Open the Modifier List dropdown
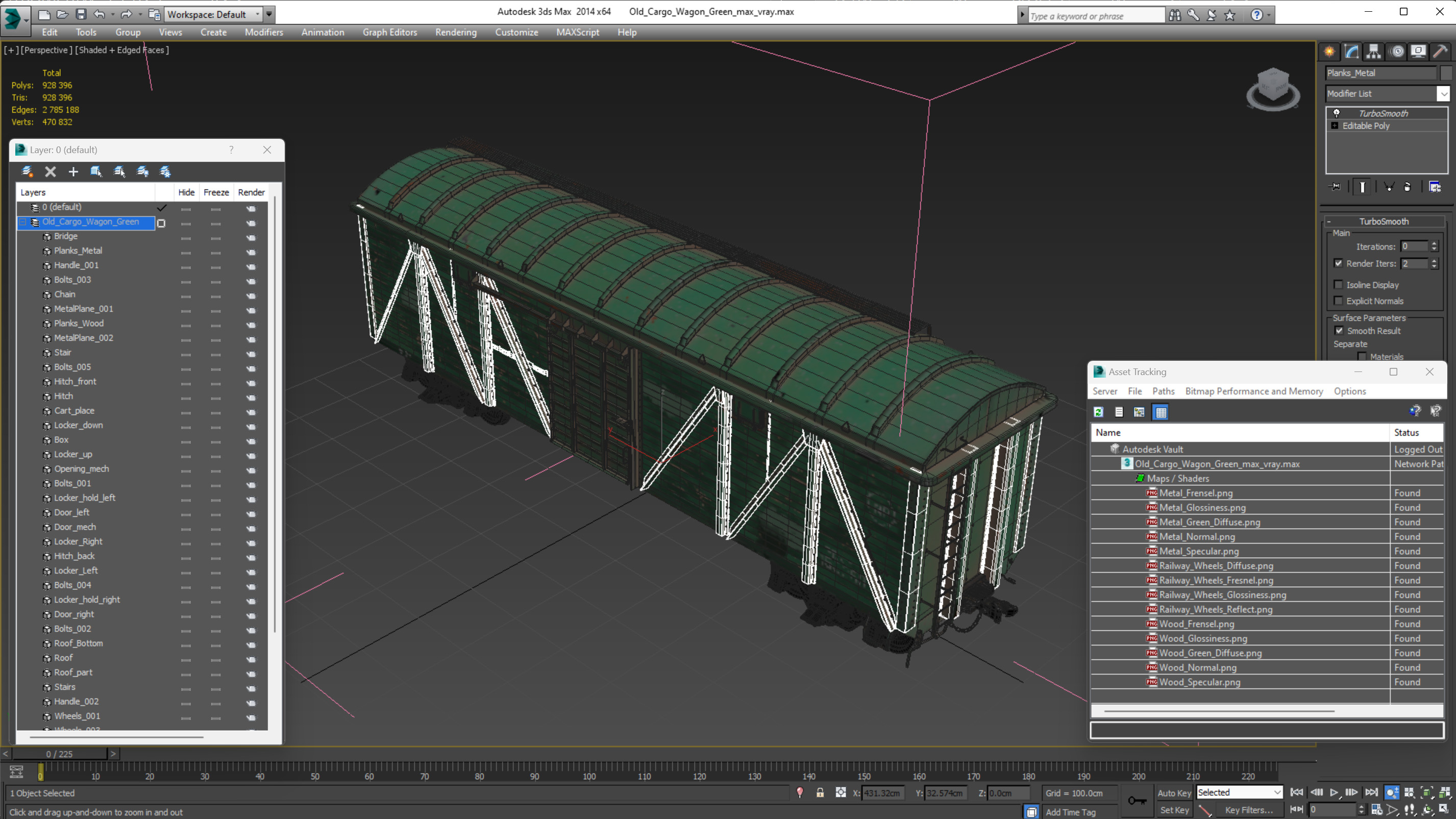The height and width of the screenshot is (819, 1456). coord(1443,93)
